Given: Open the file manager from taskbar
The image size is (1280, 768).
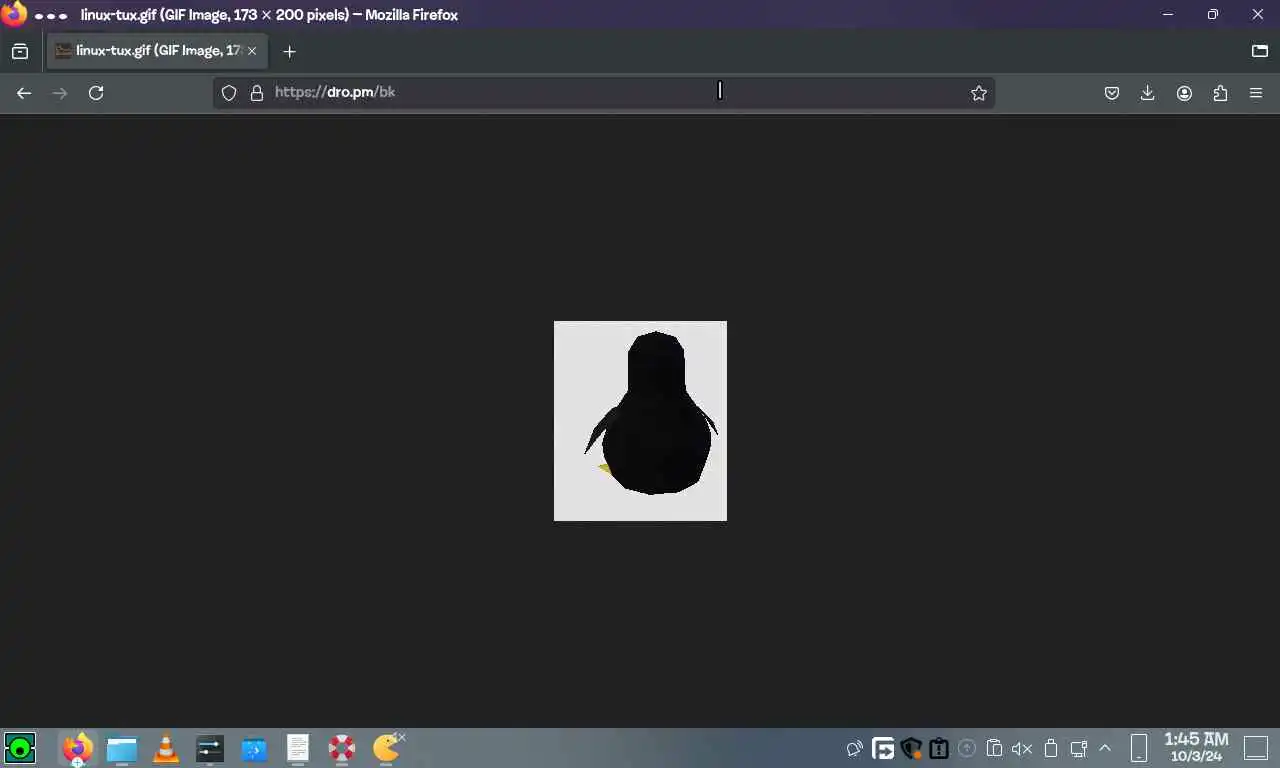Looking at the screenshot, I should coord(122,748).
